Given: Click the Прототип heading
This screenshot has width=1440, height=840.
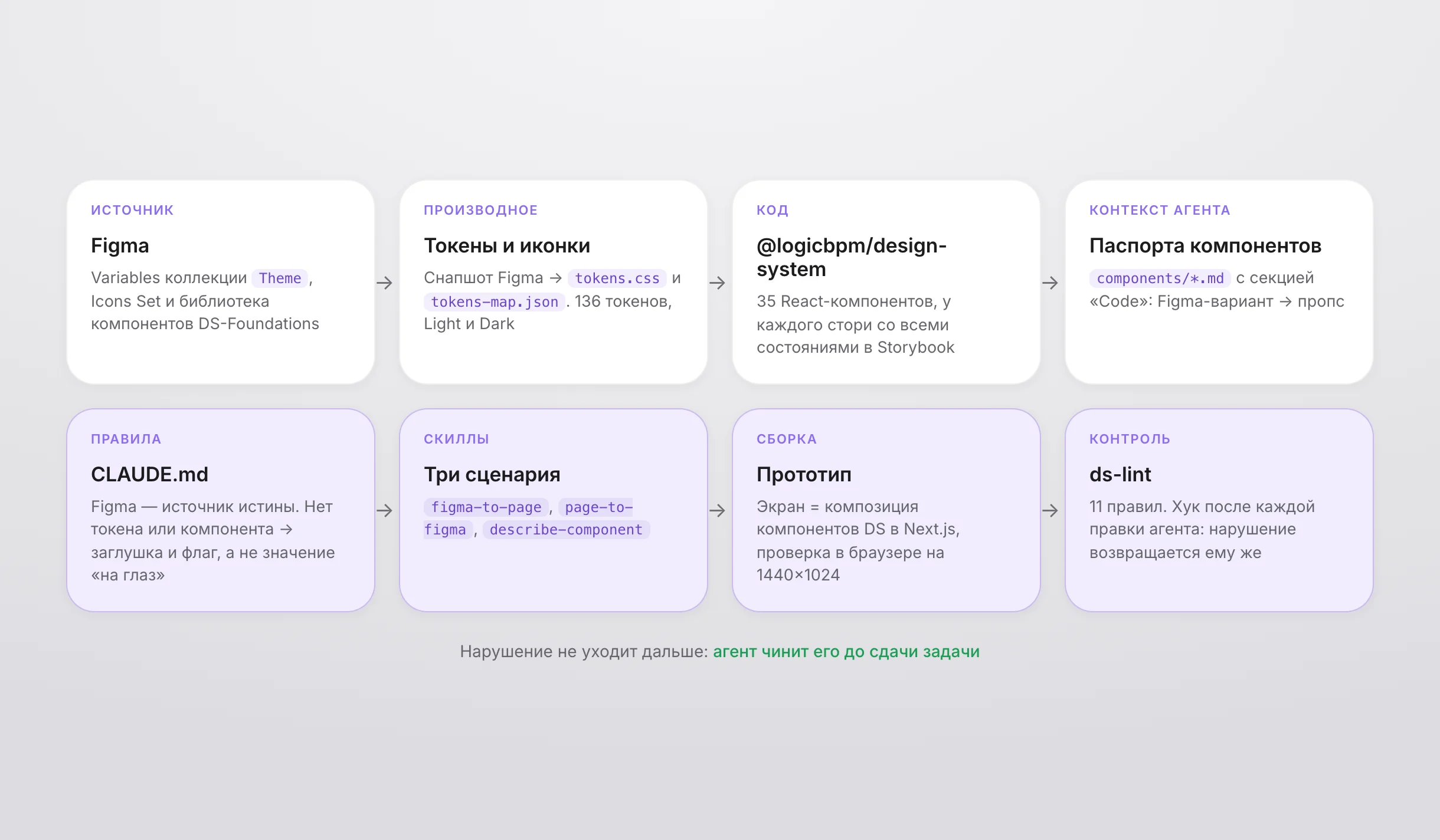Looking at the screenshot, I should pyautogui.click(x=804, y=474).
